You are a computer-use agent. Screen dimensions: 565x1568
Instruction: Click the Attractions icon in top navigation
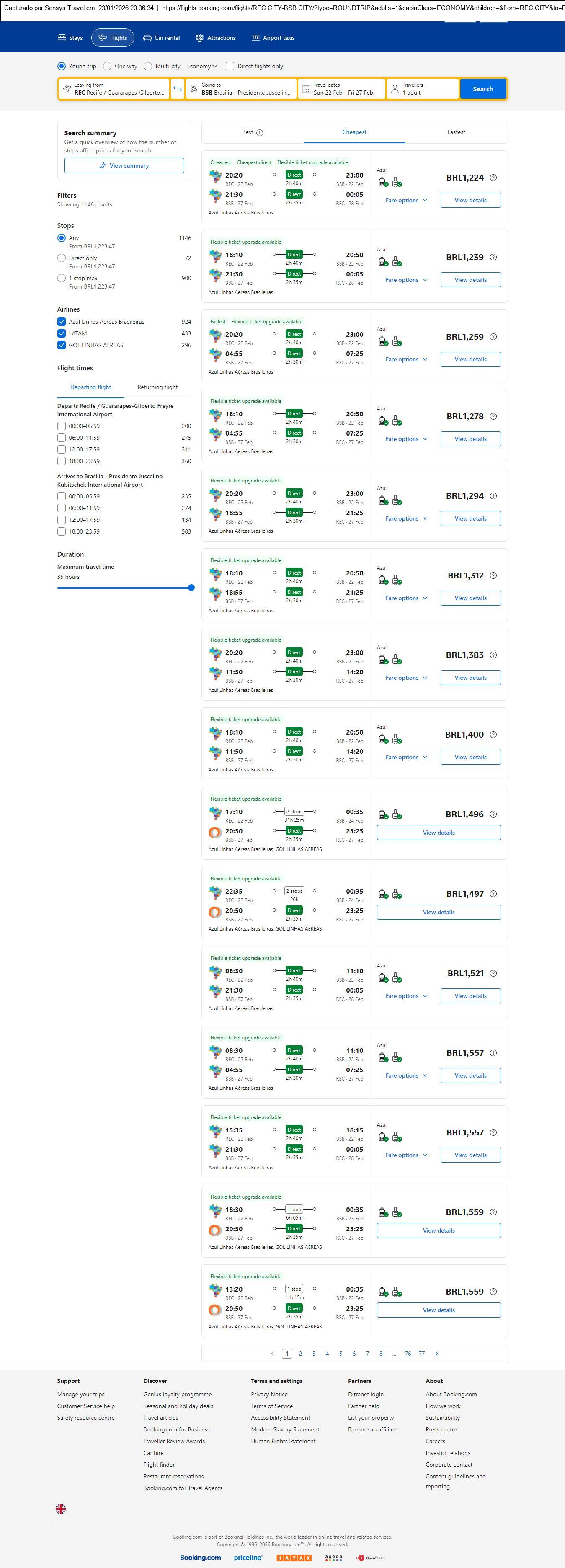[200, 38]
